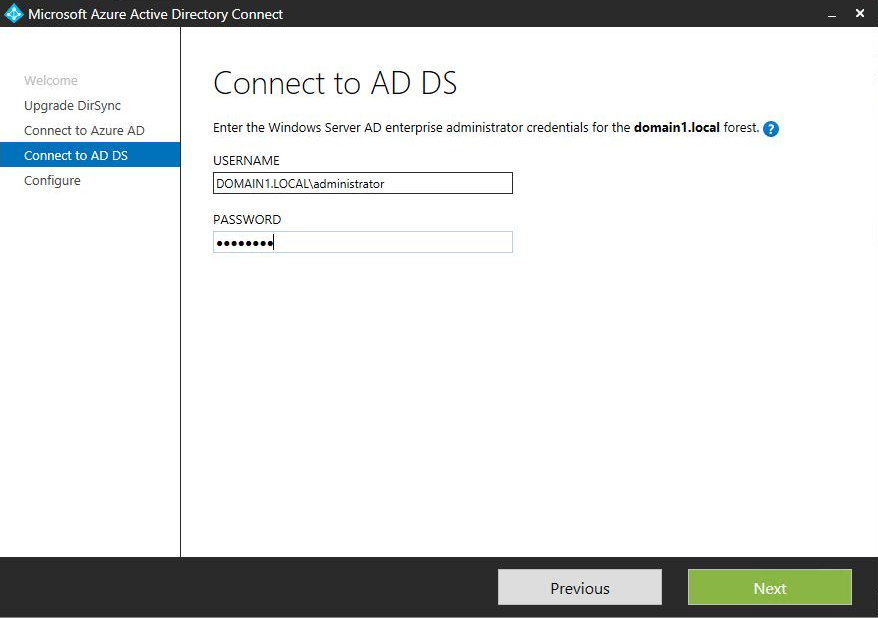878x618 pixels.
Task: Click the Azure AD Connect logo icon
Action: click(x=13, y=13)
